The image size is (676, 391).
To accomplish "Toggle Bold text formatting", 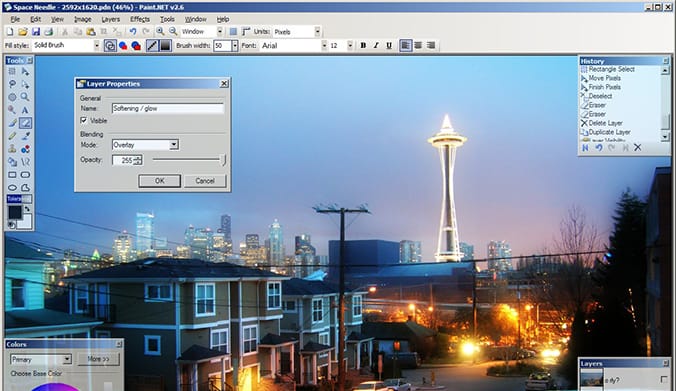I will click(x=363, y=45).
